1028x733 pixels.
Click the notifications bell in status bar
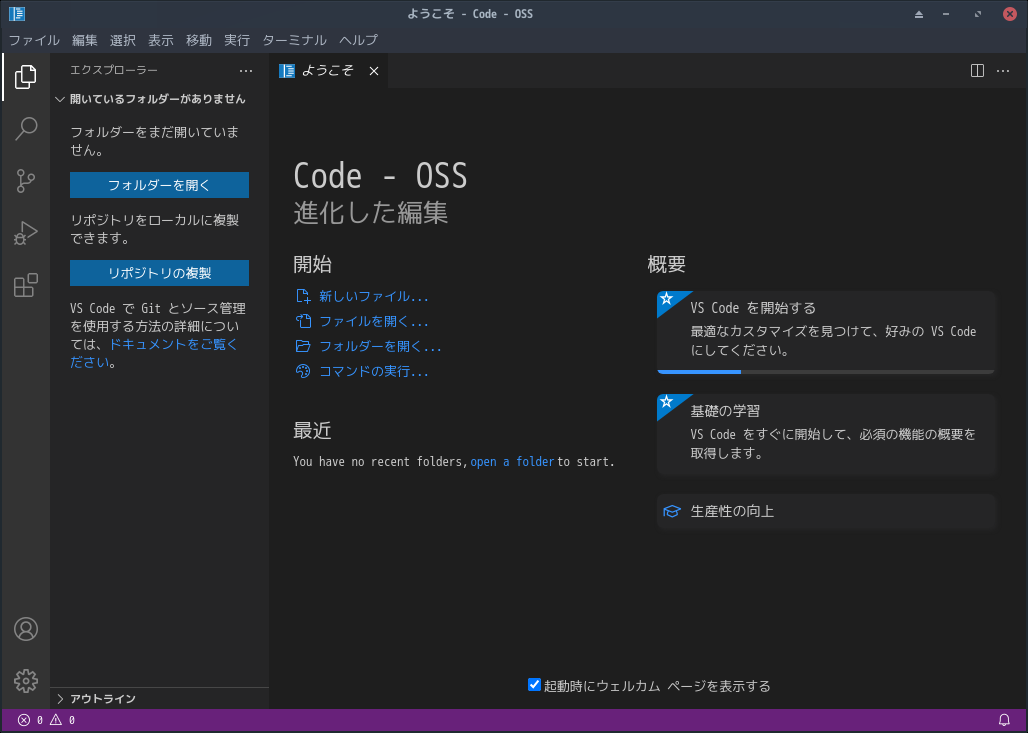point(1004,720)
